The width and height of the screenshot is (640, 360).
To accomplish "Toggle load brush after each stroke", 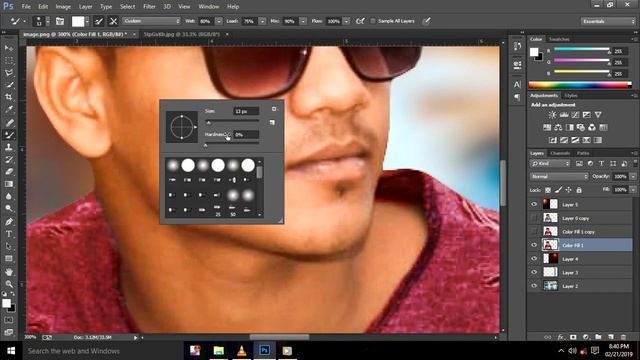I will pyautogui.click(x=99, y=21).
